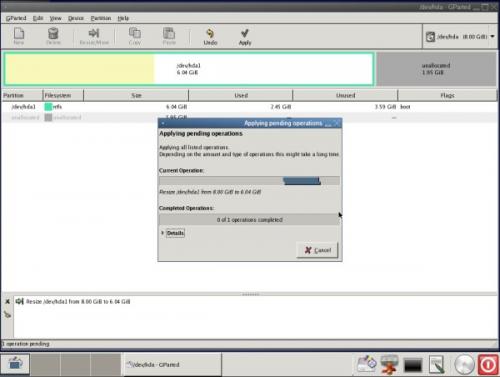
Task: Click the ntfs filesystem color swatch
Action: click(x=48, y=107)
